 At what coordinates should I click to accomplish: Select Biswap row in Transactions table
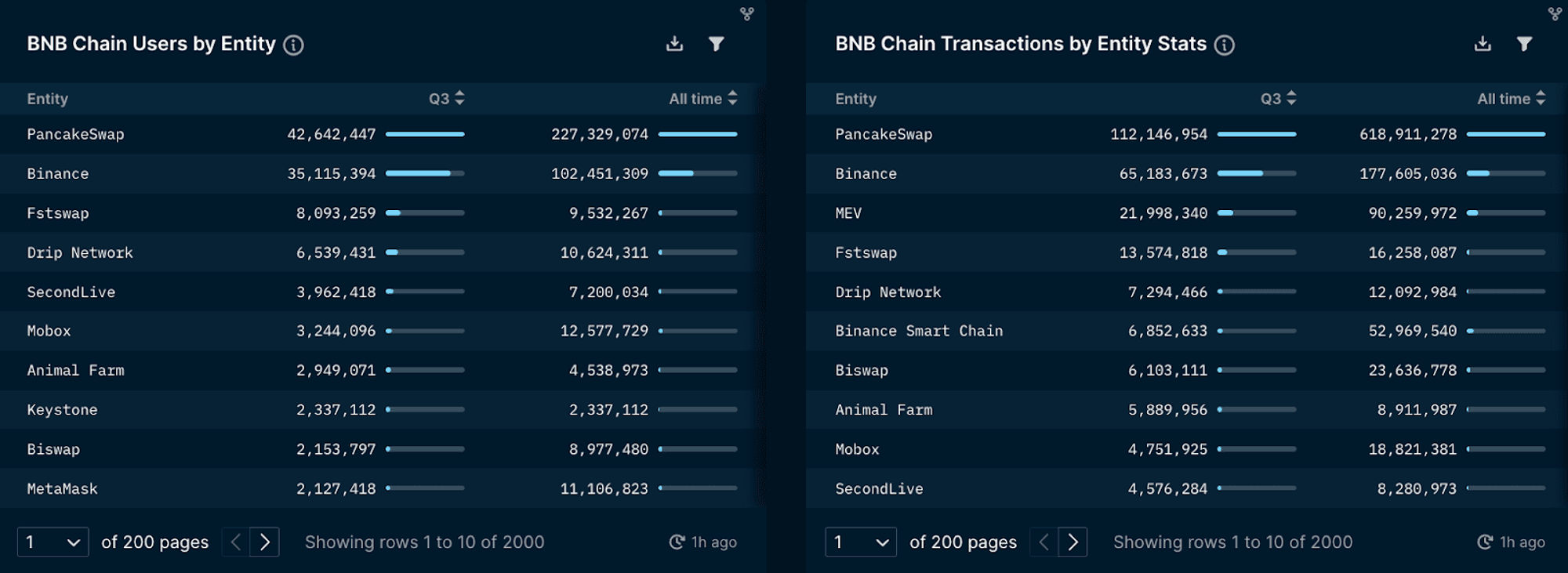tap(1187, 370)
